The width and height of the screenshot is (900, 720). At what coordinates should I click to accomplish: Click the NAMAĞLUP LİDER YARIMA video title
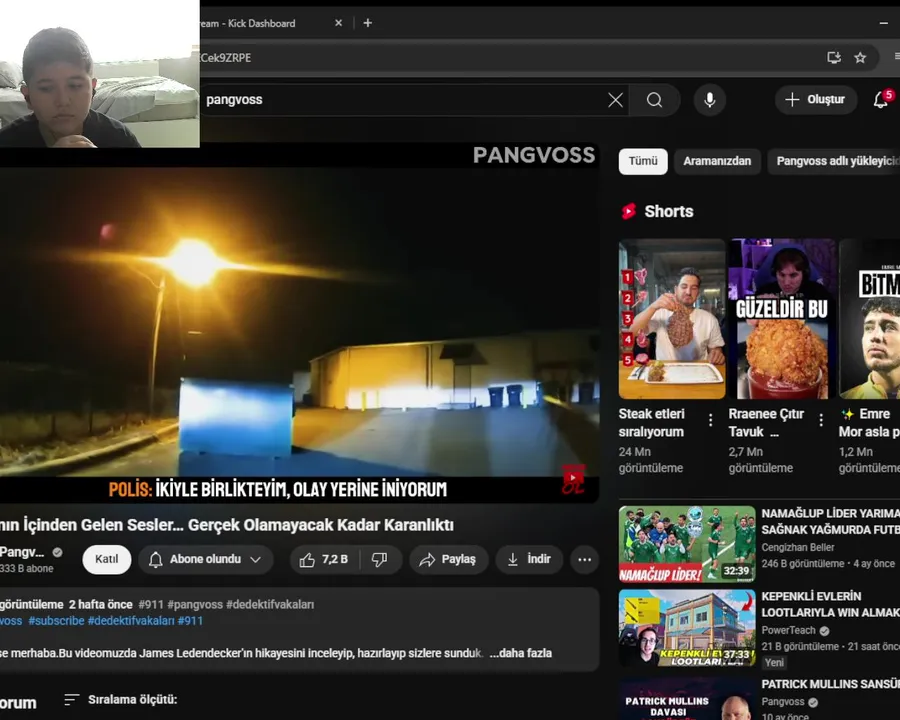point(831,521)
